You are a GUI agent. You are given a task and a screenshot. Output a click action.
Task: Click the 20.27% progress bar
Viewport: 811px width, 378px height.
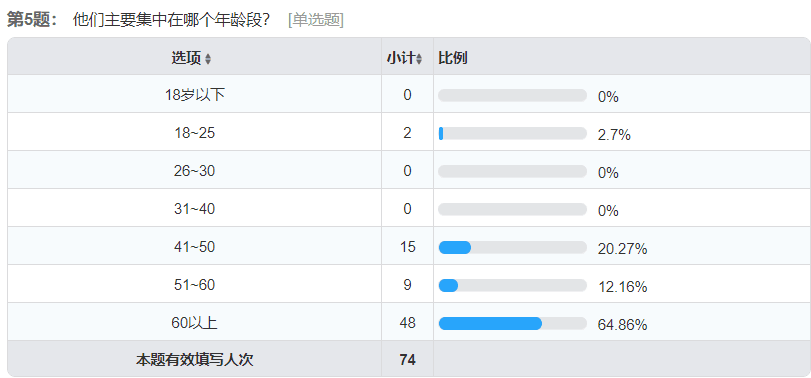(x=513, y=248)
